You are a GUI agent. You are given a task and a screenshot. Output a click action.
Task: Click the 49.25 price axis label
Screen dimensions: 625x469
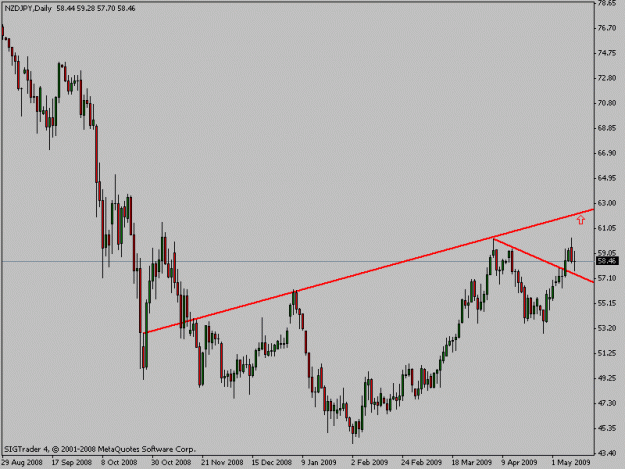(607, 378)
